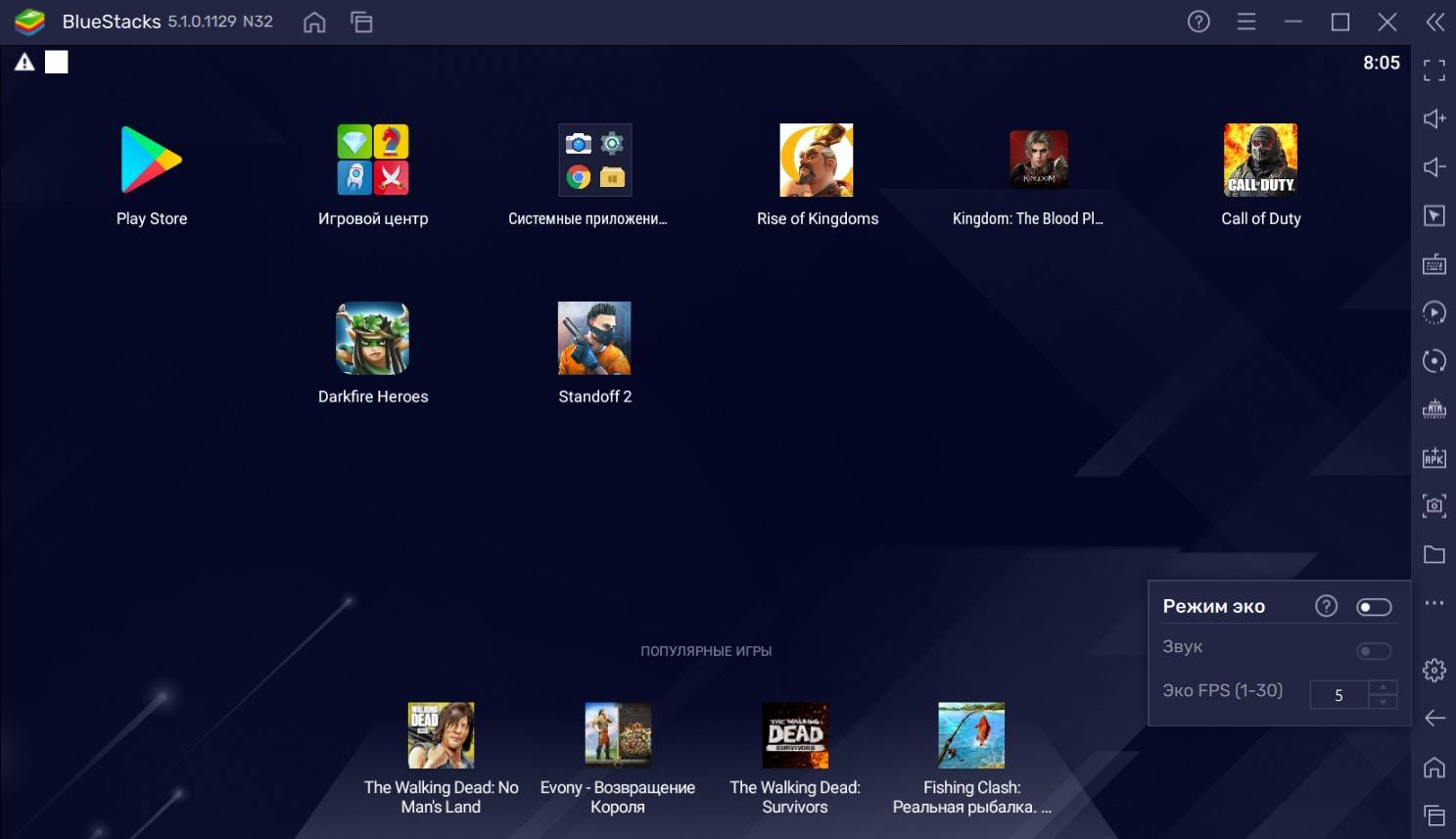Screen dimensions: 1456x839
Task: Increase volume using sidebar speaker plus icon
Action: click(x=1434, y=118)
